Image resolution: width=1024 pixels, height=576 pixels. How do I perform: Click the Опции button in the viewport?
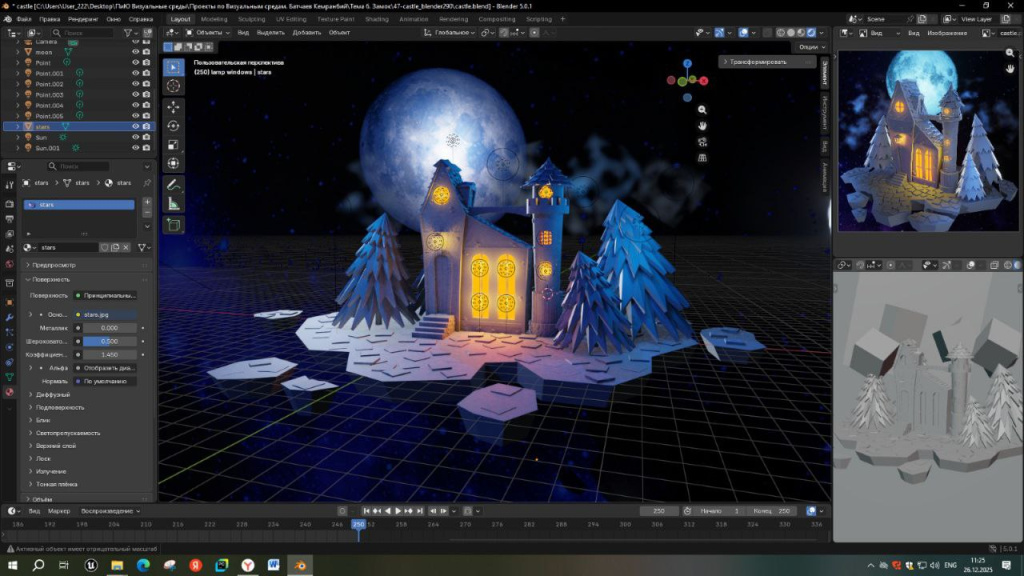pyautogui.click(x=809, y=47)
